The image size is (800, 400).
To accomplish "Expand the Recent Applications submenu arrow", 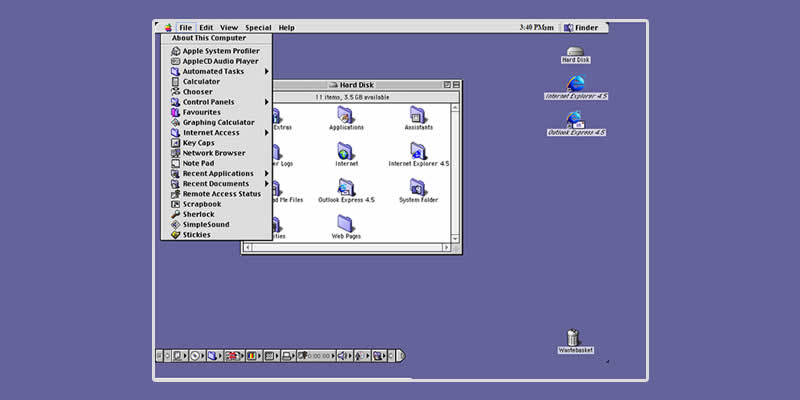I will (266, 173).
